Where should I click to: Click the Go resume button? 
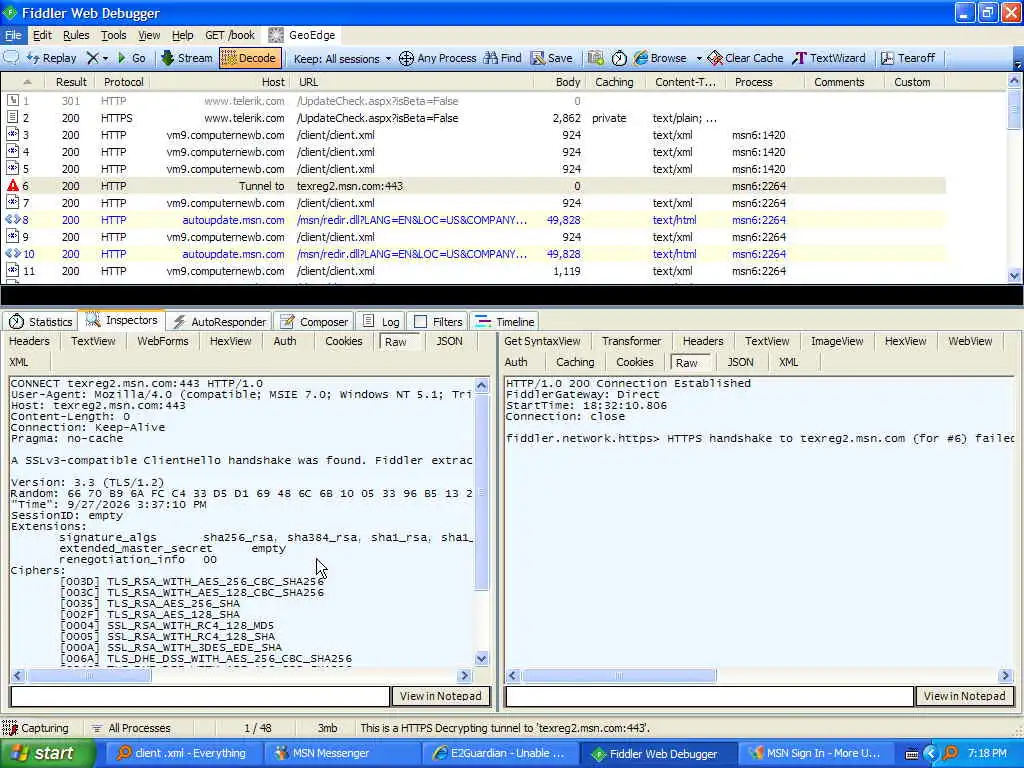[x=131, y=58]
